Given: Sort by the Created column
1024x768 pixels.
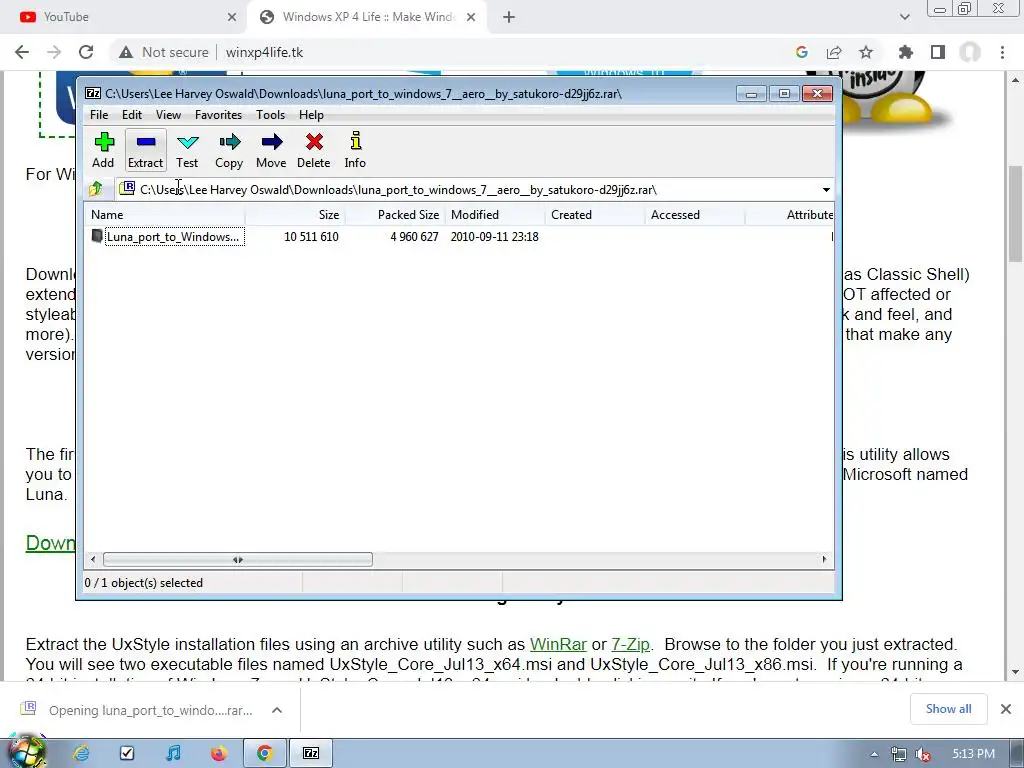Looking at the screenshot, I should click(x=594, y=215).
